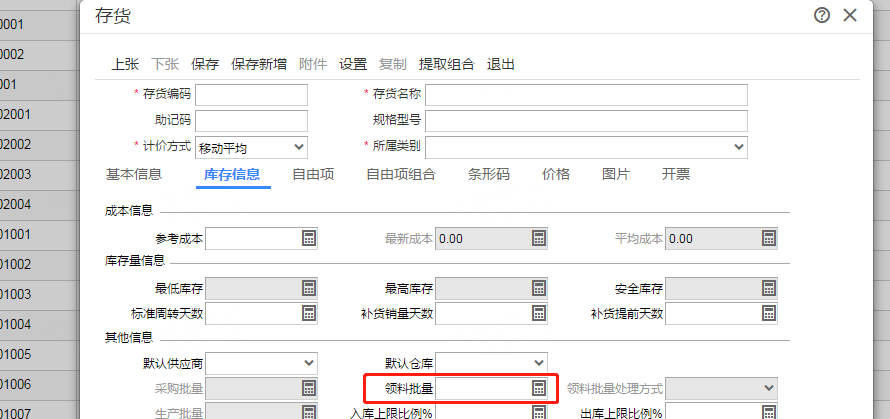Open calculator for 补货销量天数 field

539,313
